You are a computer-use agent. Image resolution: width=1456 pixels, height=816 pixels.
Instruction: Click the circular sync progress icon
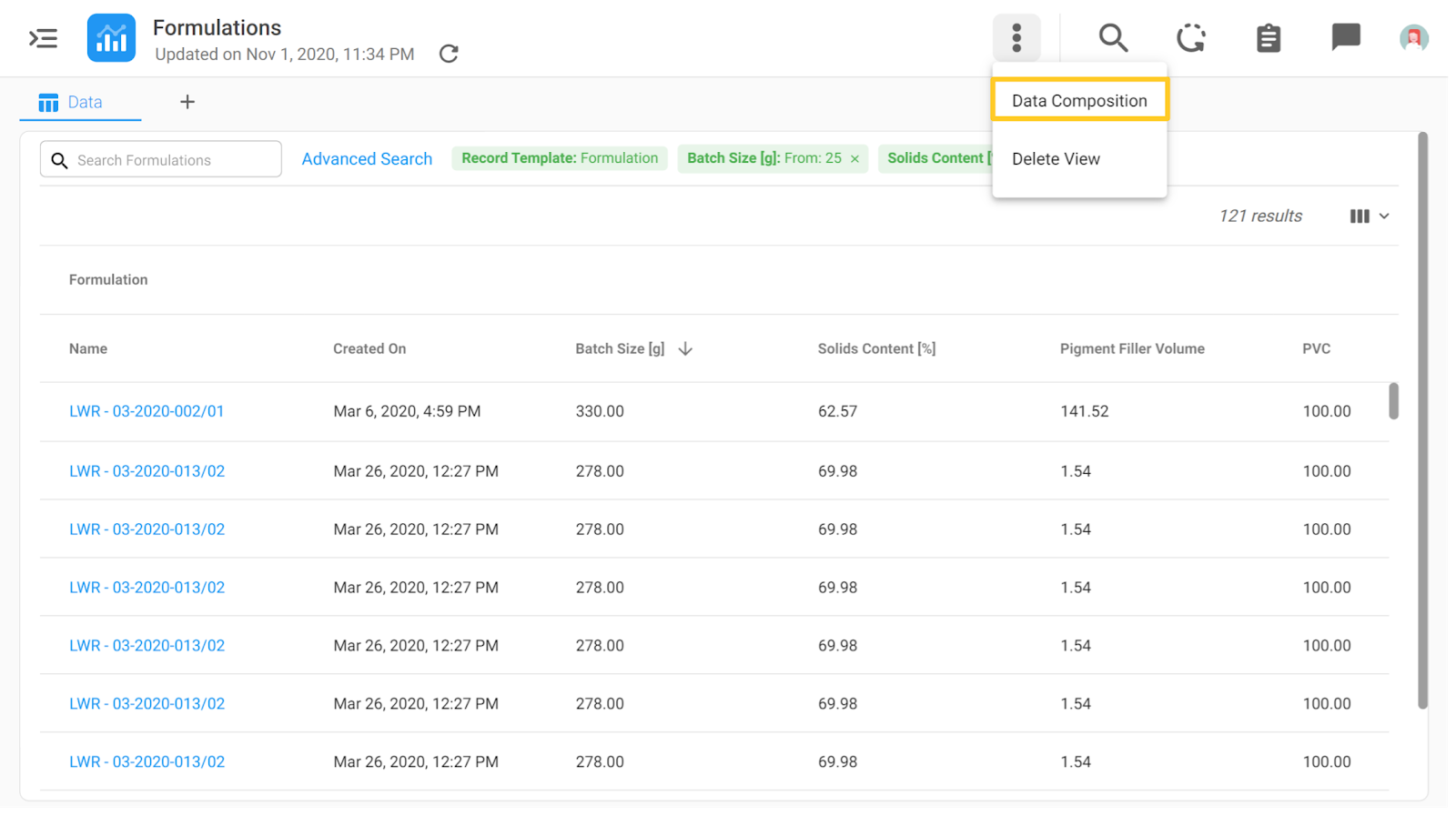[1190, 38]
